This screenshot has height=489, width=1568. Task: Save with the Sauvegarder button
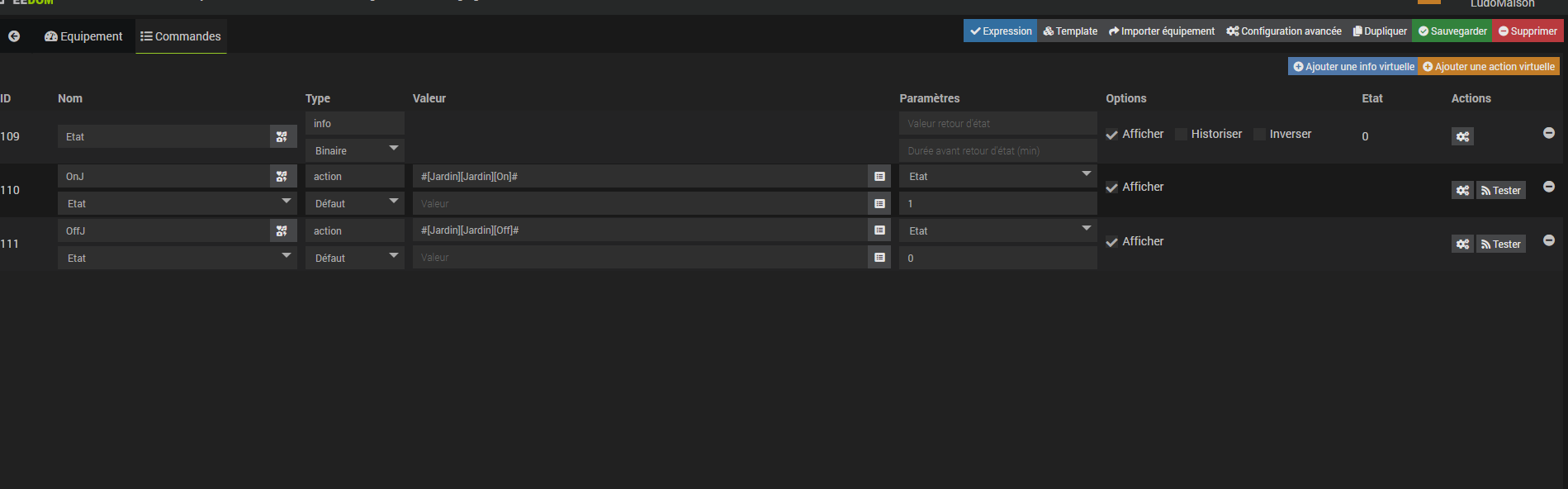coord(1453,31)
